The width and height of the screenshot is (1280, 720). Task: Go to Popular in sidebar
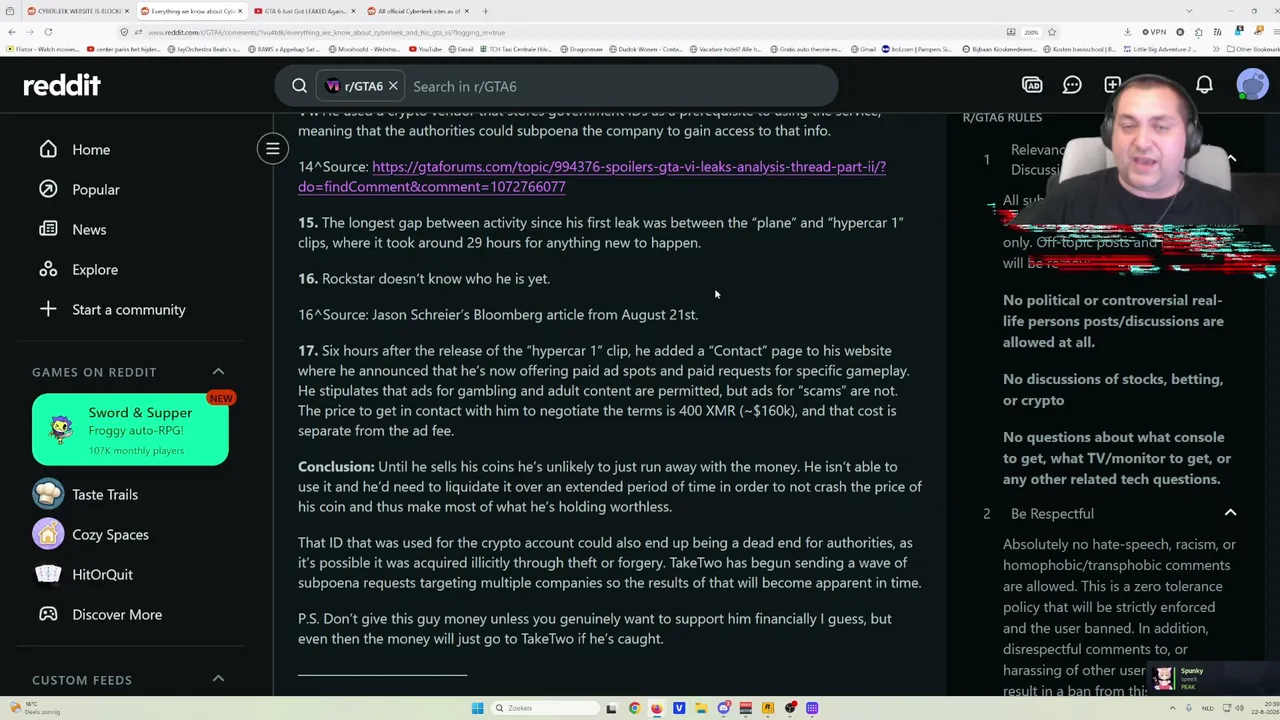[96, 189]
